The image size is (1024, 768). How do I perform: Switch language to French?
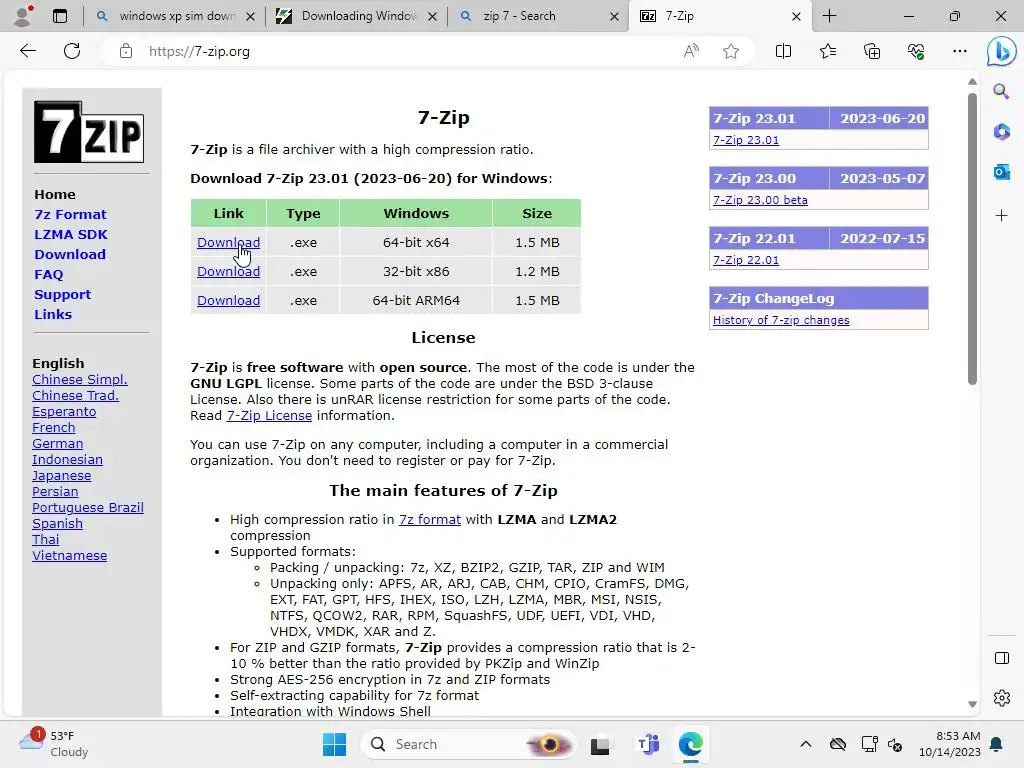pos(54,428)
